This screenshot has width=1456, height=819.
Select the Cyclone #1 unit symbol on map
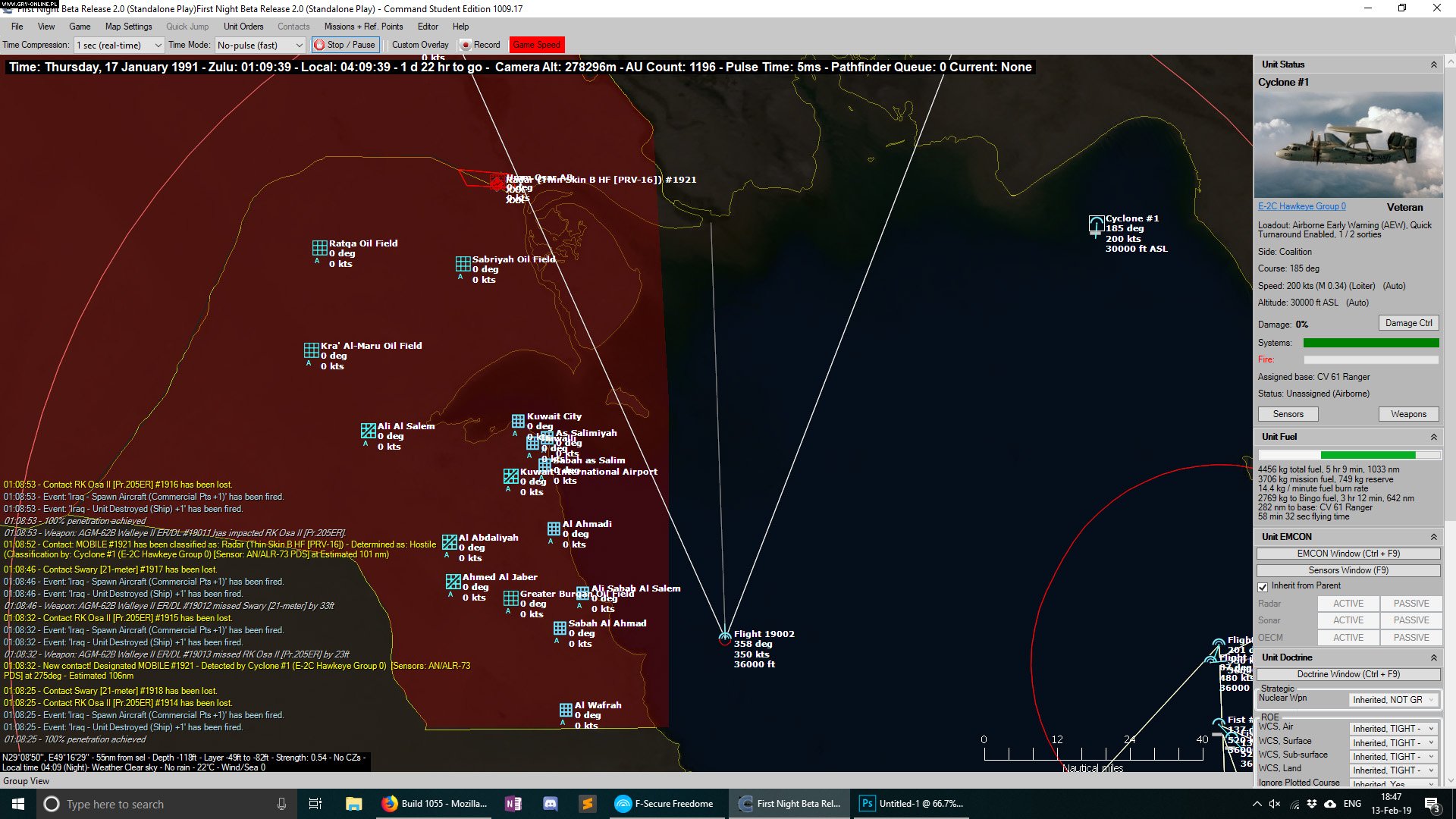1095,224
